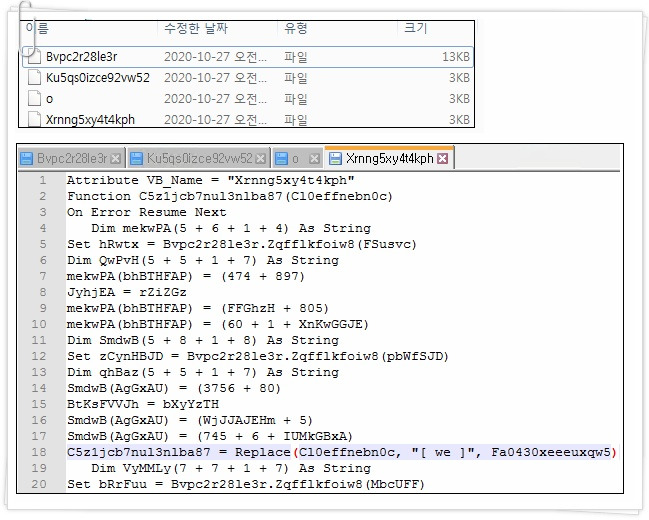649x520 pixels.
Task: Click 'Dim VyMMLy' code line
Action: pyautogui.click(x=231, y=468)
